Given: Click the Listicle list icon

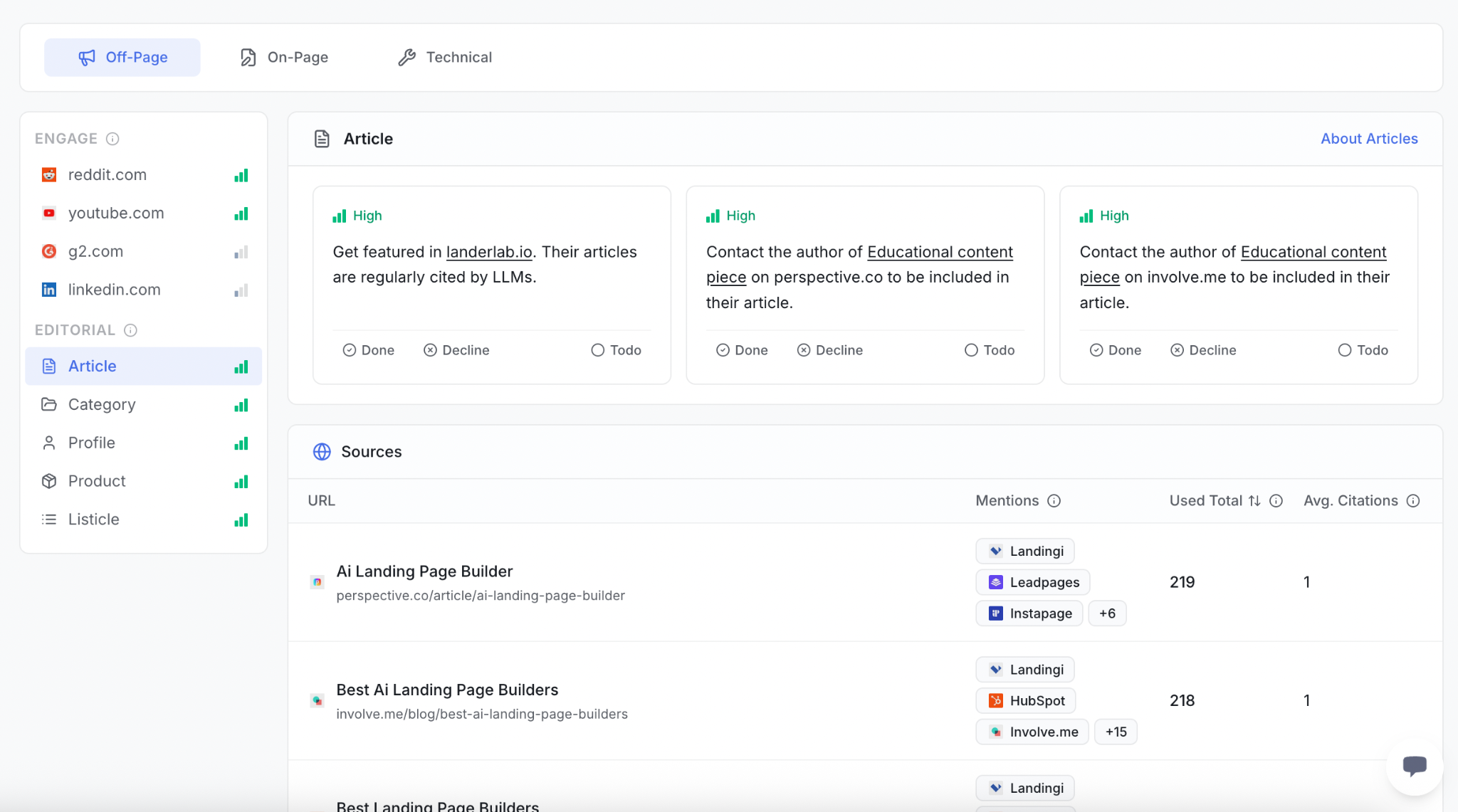Looking at the screenshot, I should [x=49, y=520].
